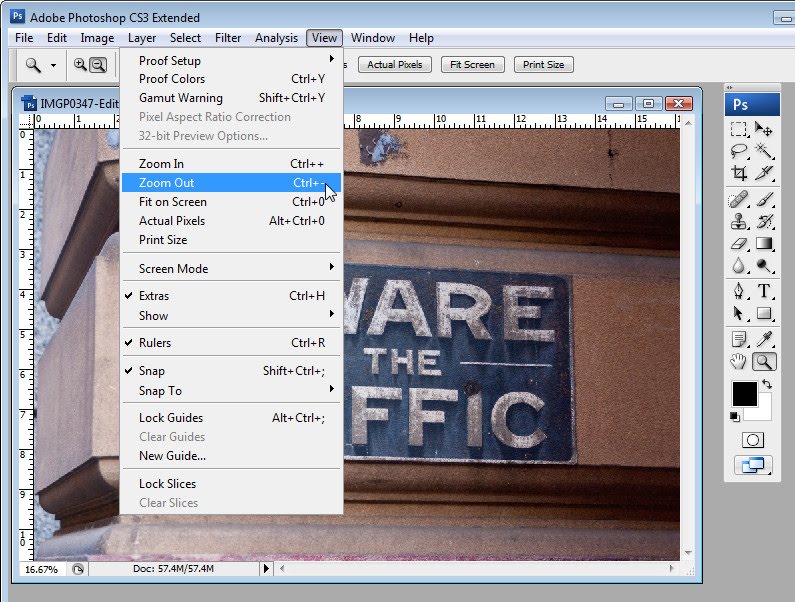Image resolution: width=795 pixels, height=602 pixels.
Task: Open the status bar info flyout arrow
Action: coord(266,569)
